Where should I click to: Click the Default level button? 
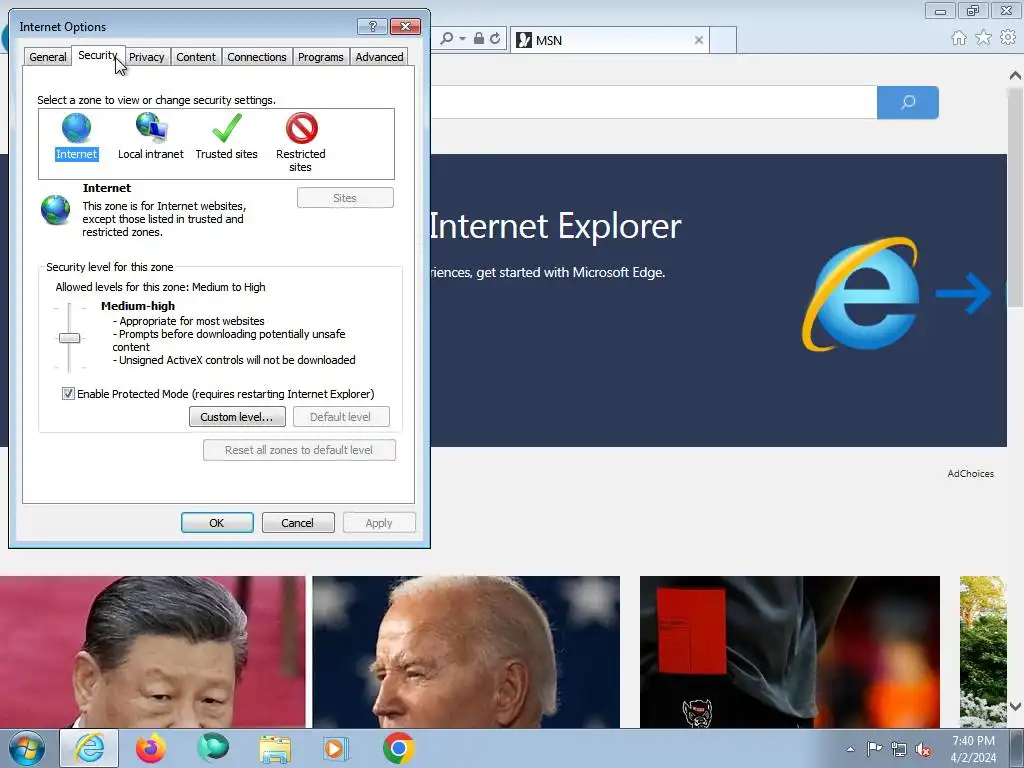click(x=341, y=417)
